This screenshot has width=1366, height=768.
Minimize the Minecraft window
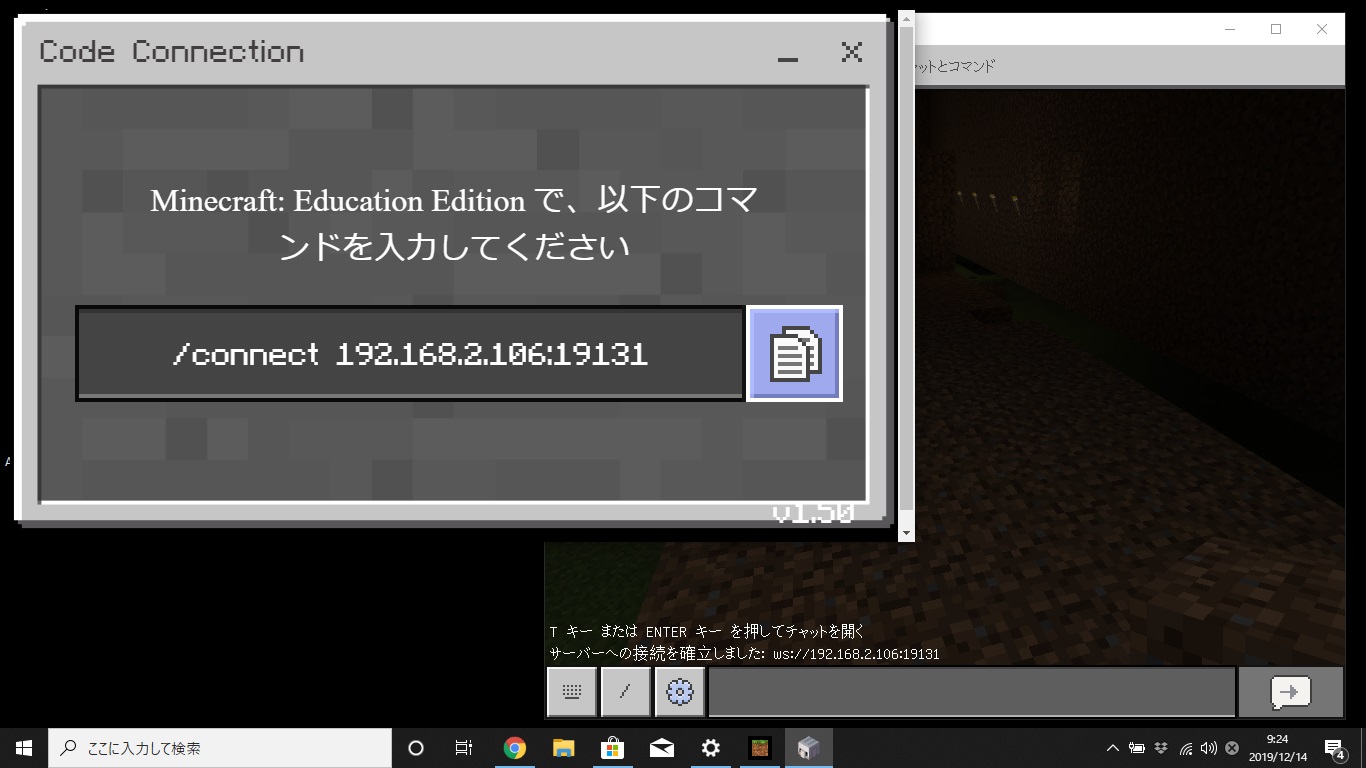1230,29
